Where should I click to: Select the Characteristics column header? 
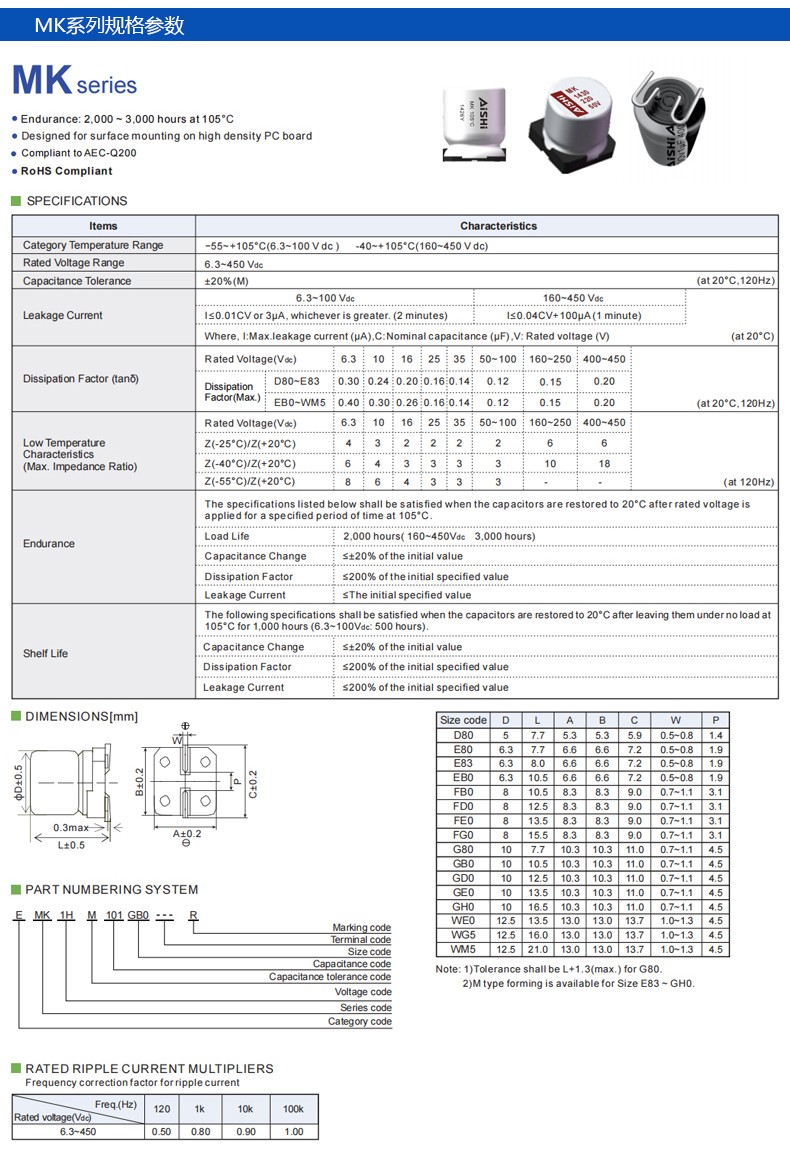pyautogui.click(x=498, y=226)
